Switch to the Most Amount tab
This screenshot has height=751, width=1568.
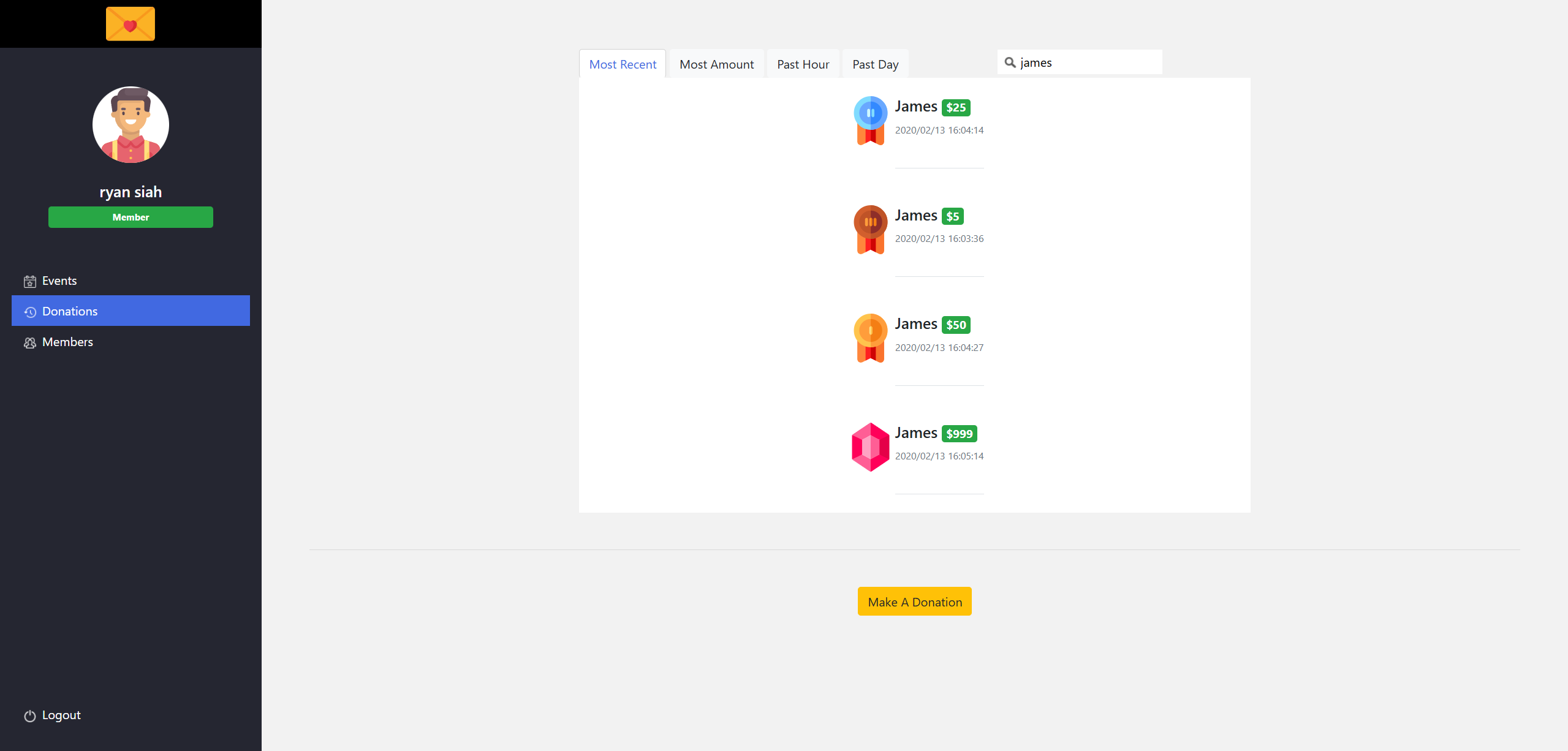tap(716, 64)
